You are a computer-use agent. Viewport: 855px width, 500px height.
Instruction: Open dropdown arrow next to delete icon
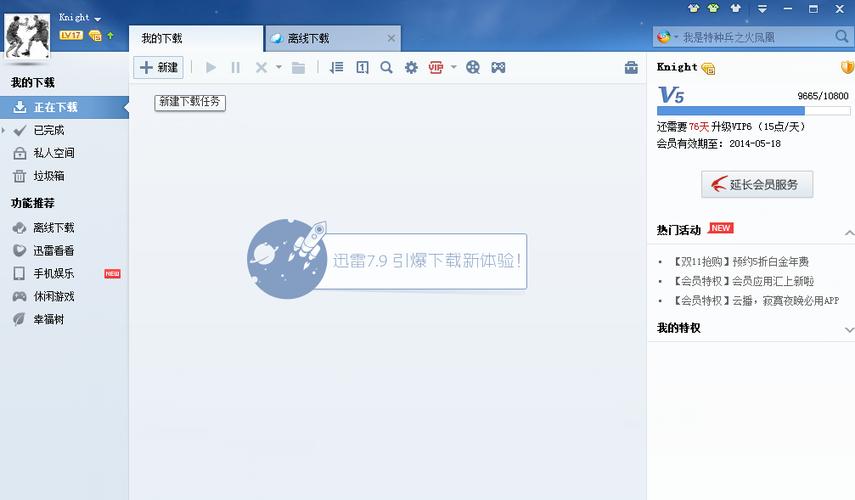pyautogui.click(x=279, y=68)
